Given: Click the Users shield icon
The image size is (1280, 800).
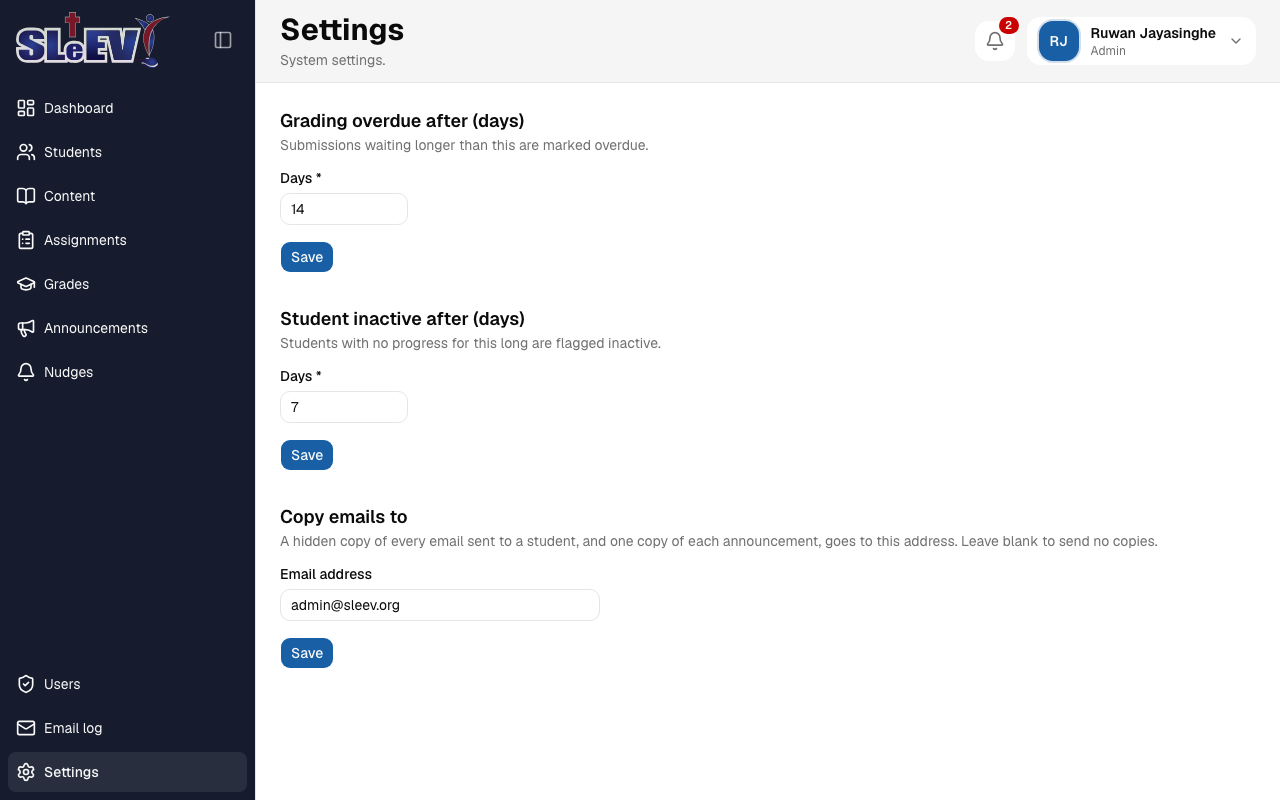Looking at the screenshot, I should click(26, 684).
